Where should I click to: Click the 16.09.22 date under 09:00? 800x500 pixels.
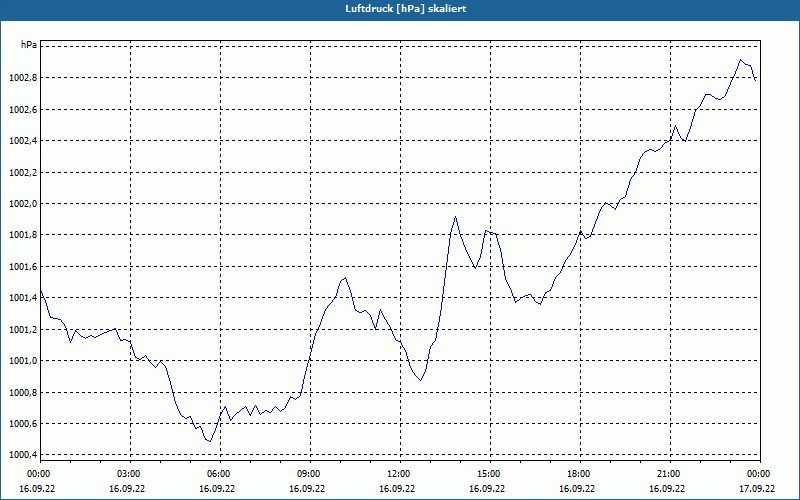click(307, 489)
